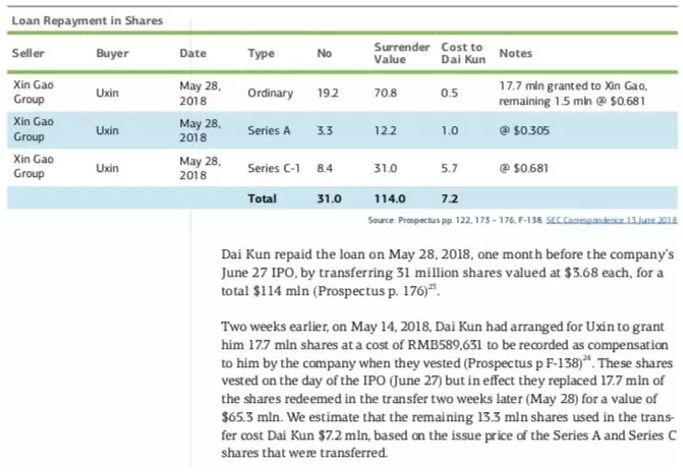Click the @ $0.305 note cell
The image size is (683, 475).
tap(524, 130)
